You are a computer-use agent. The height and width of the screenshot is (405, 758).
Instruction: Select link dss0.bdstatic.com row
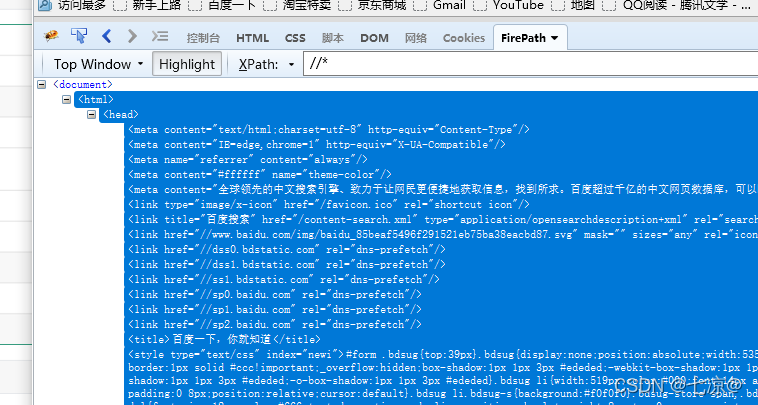click(287, 249)
